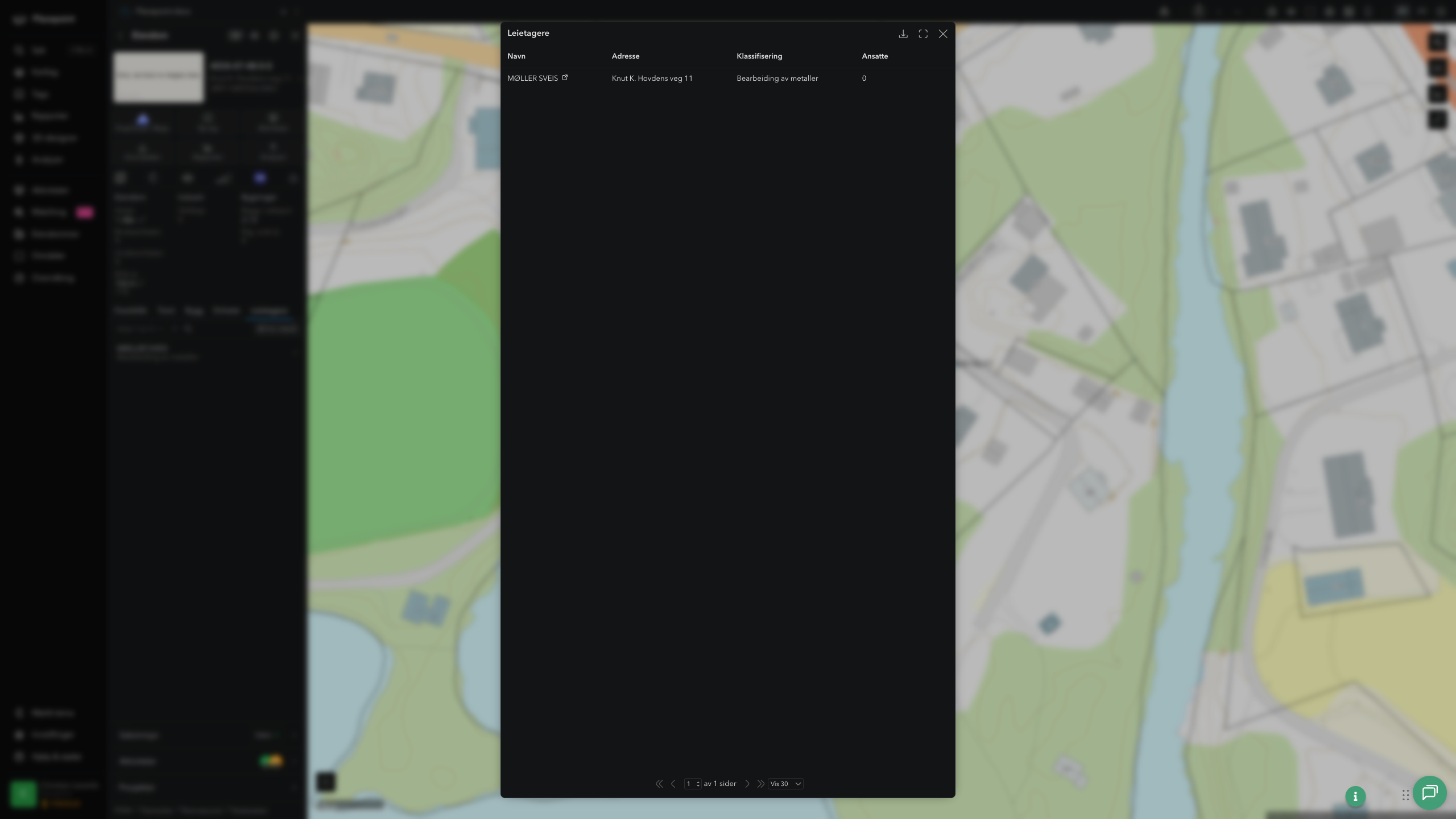
Task: Sort by the Adresse column header
Action: 626,56
